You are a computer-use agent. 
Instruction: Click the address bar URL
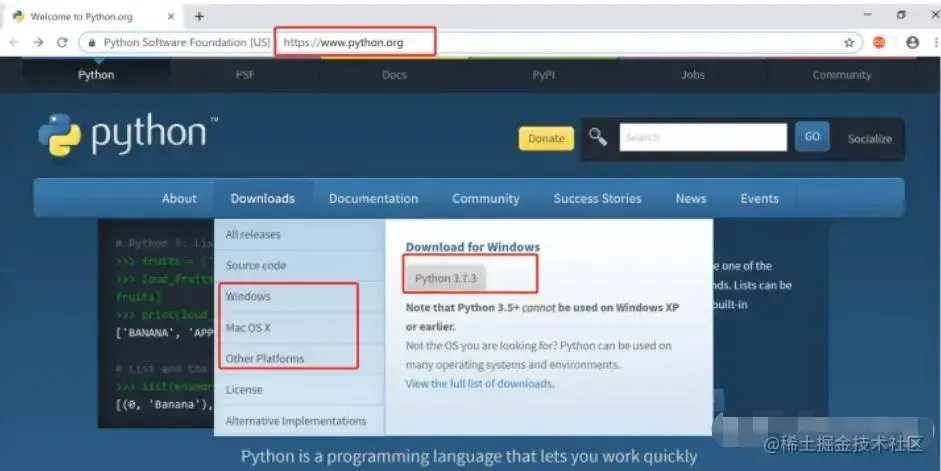coord(343,43)
